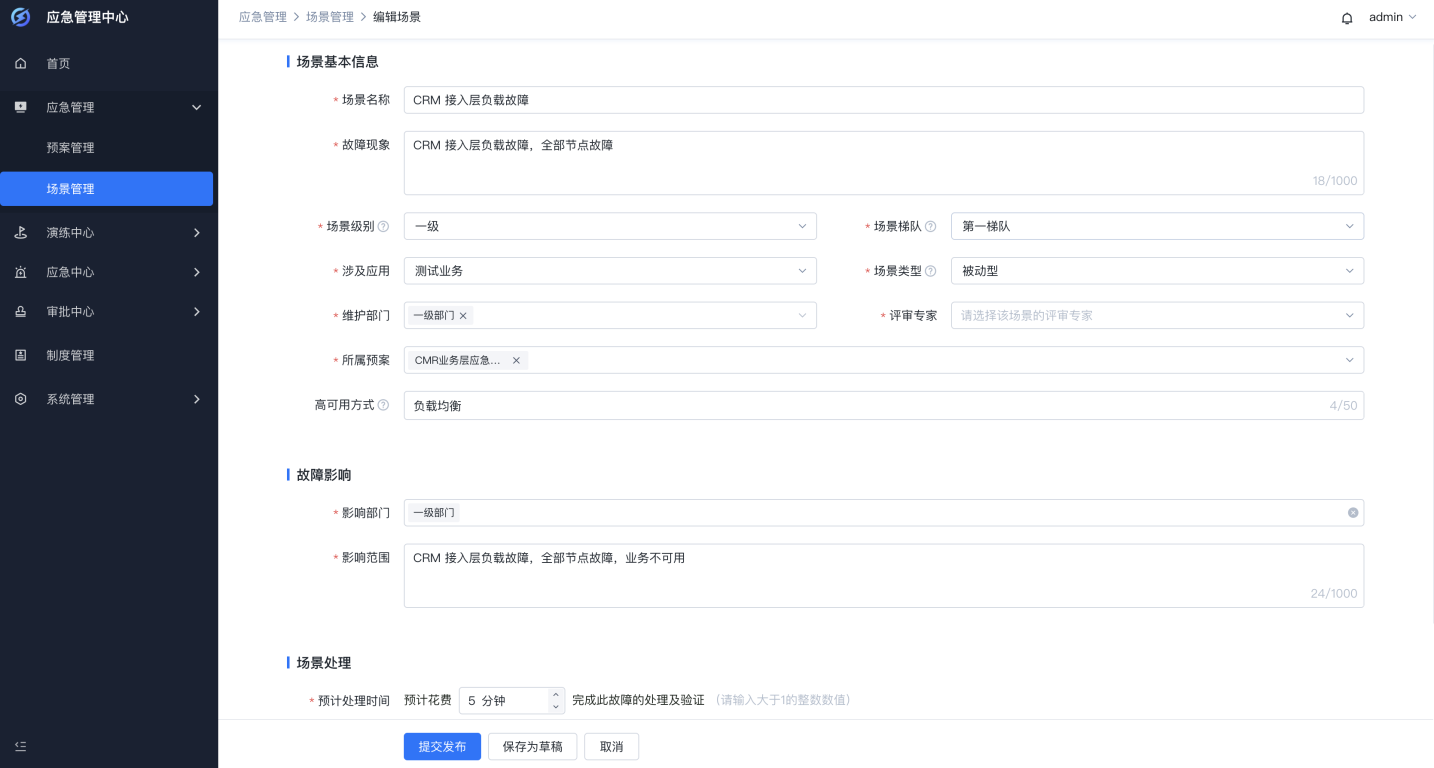This screenshot has width=1434, height=768.
Task: Remove the 一级部门 tag in 维护部门 field
Action: click(463, 315)
